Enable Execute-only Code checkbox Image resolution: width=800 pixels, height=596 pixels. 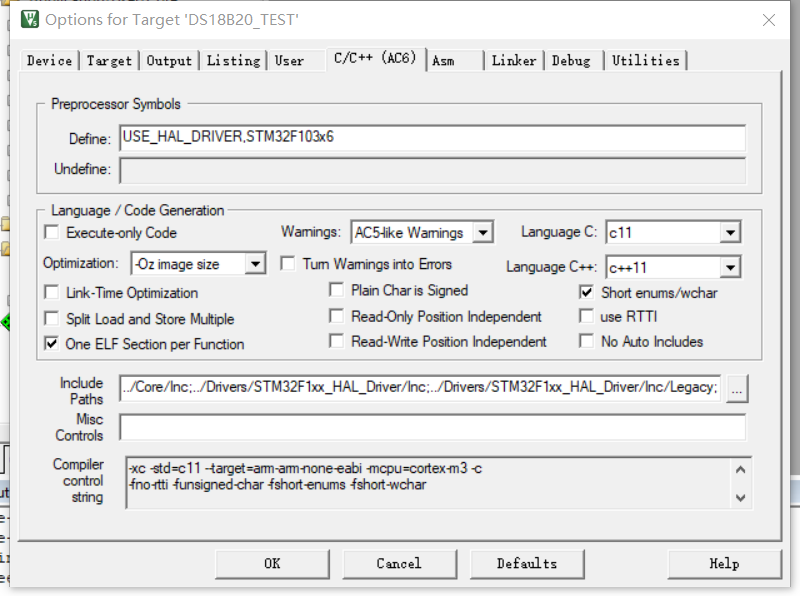(x=52, y=233)
